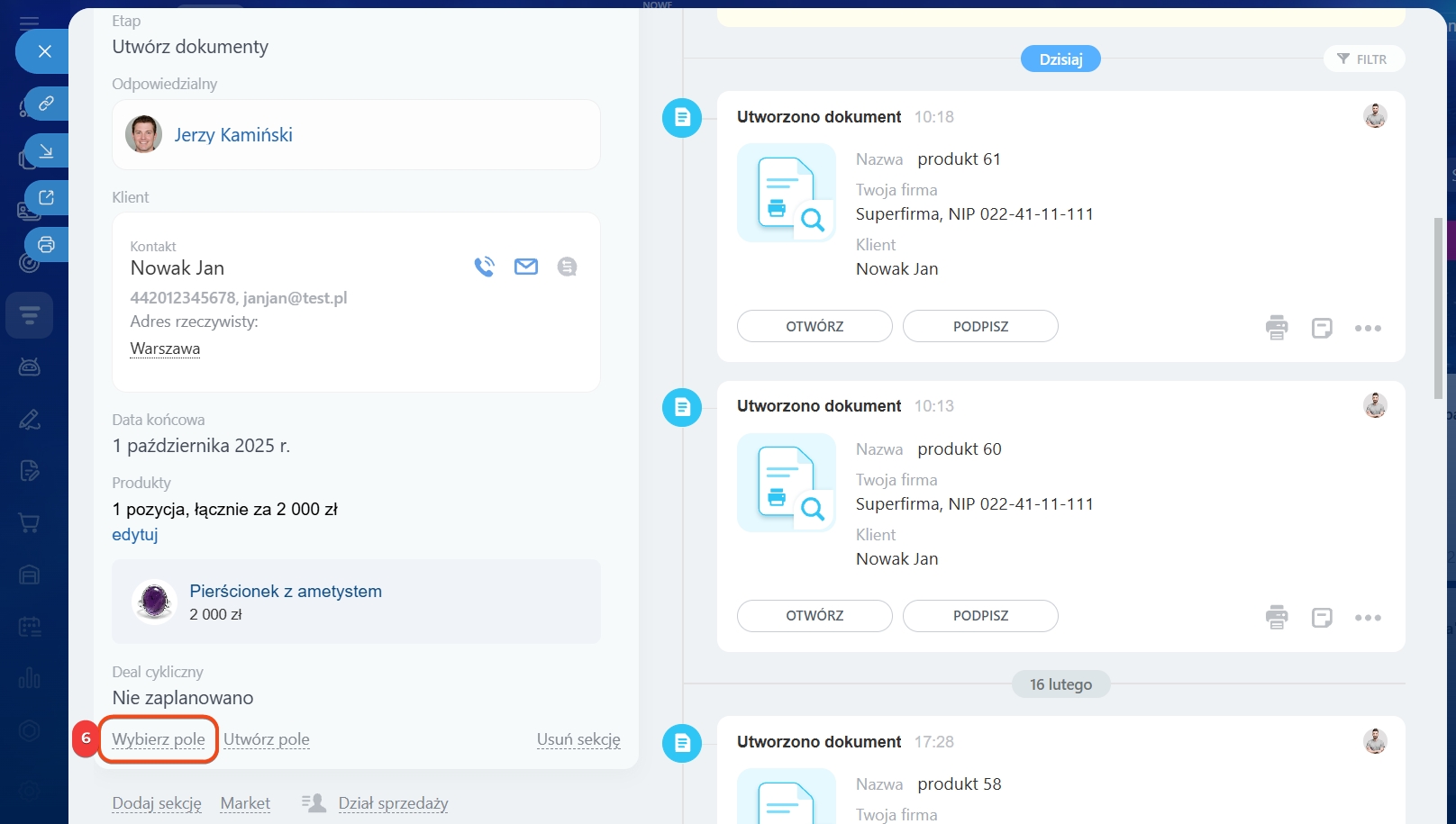
Task: Click the timeline document icon at 10:18
Action: [682, 118]
